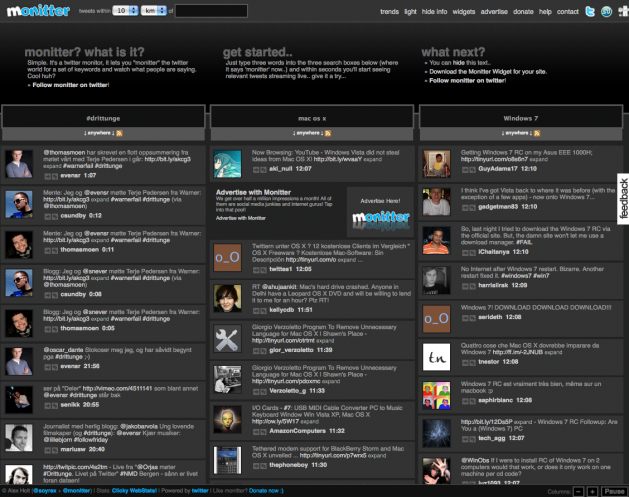Click the location input field in header
This screenshot has height=497, width=629.
point(211,11)
